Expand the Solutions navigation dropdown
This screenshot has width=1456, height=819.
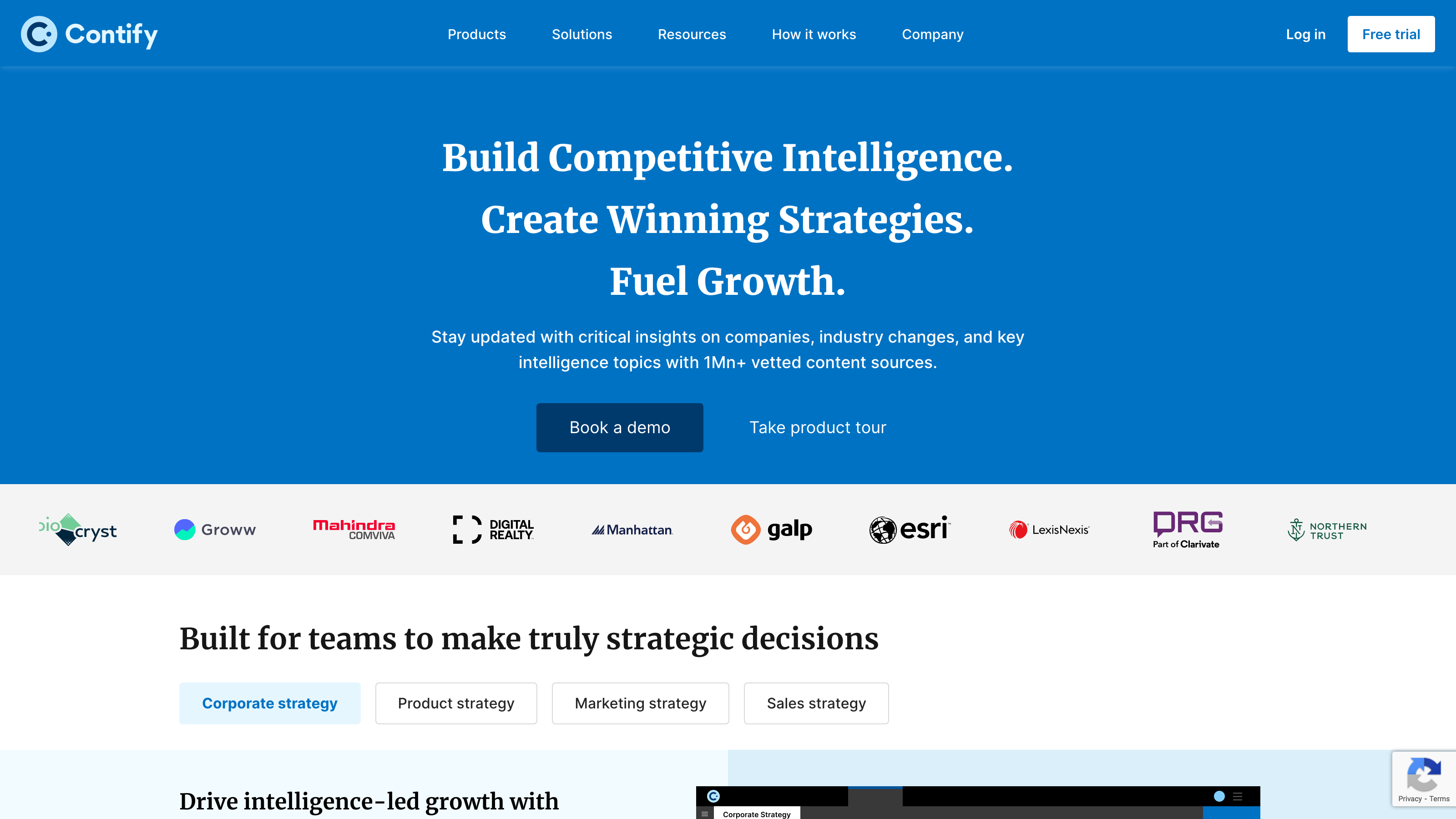[582, 34]
